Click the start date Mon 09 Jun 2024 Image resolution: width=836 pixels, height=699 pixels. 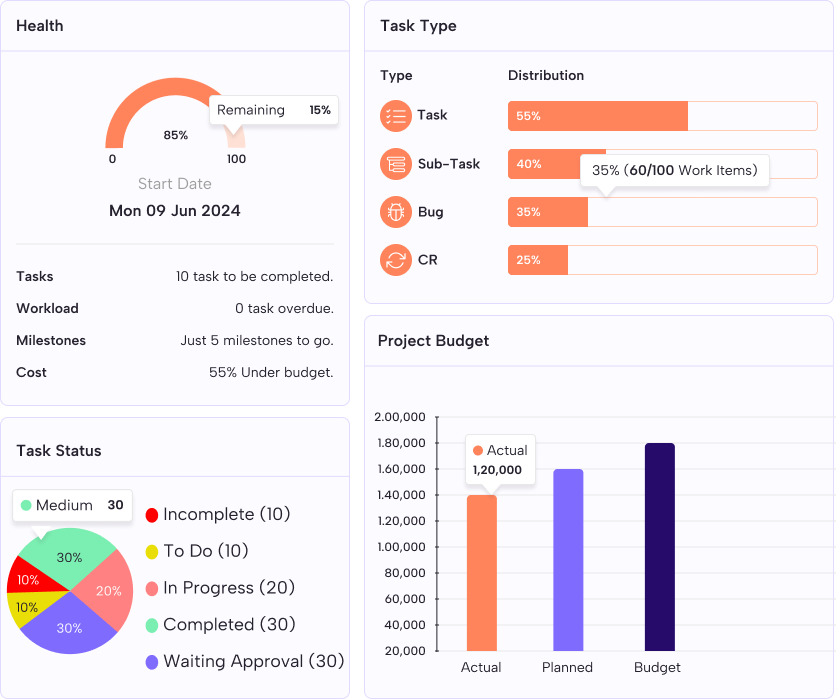pos(175,211)
